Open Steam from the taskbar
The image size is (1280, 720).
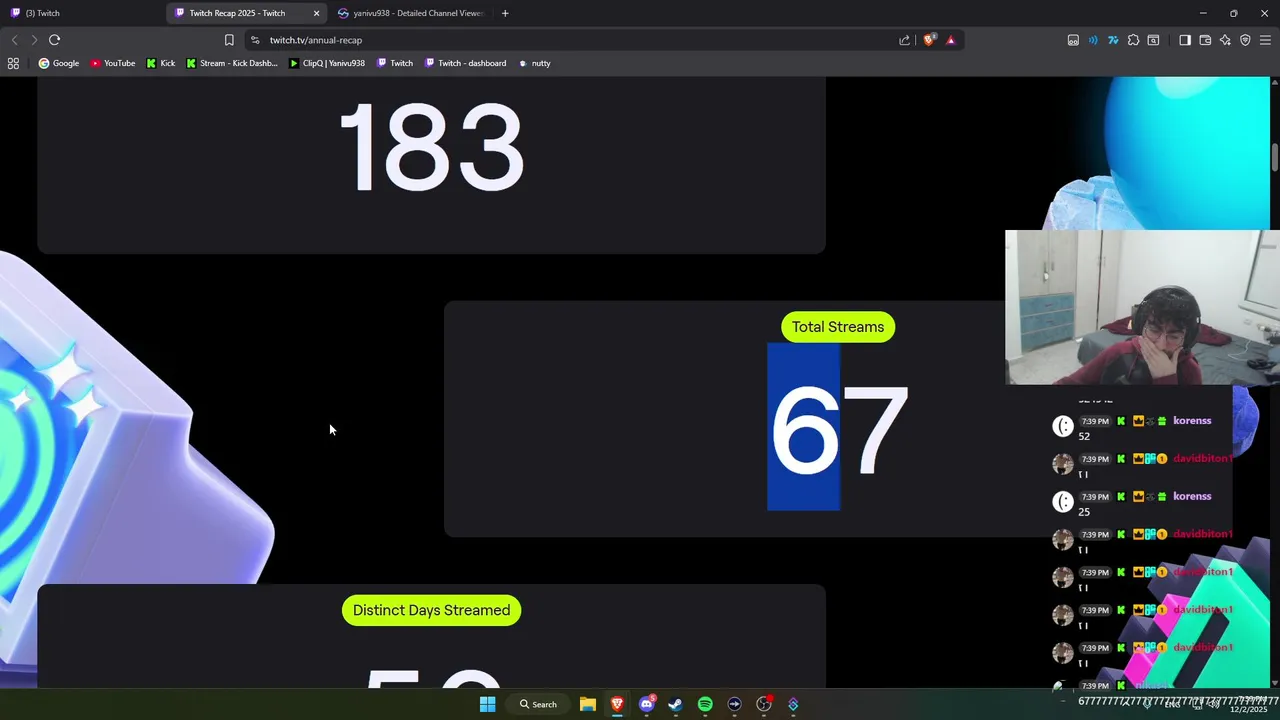click(x=676, y=704)
